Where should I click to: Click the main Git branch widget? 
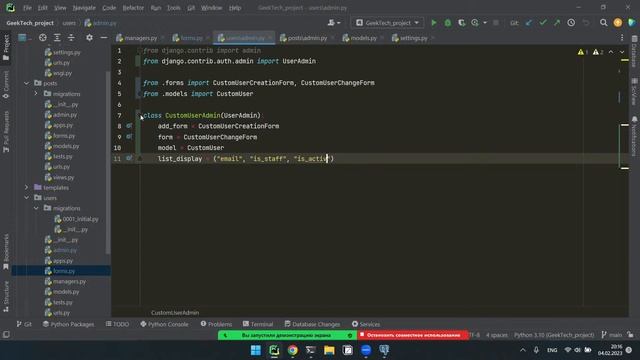point(611,335)
